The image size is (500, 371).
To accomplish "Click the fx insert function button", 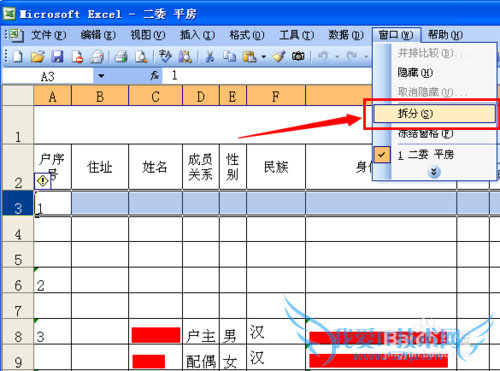I will click(x=154, y=76).
